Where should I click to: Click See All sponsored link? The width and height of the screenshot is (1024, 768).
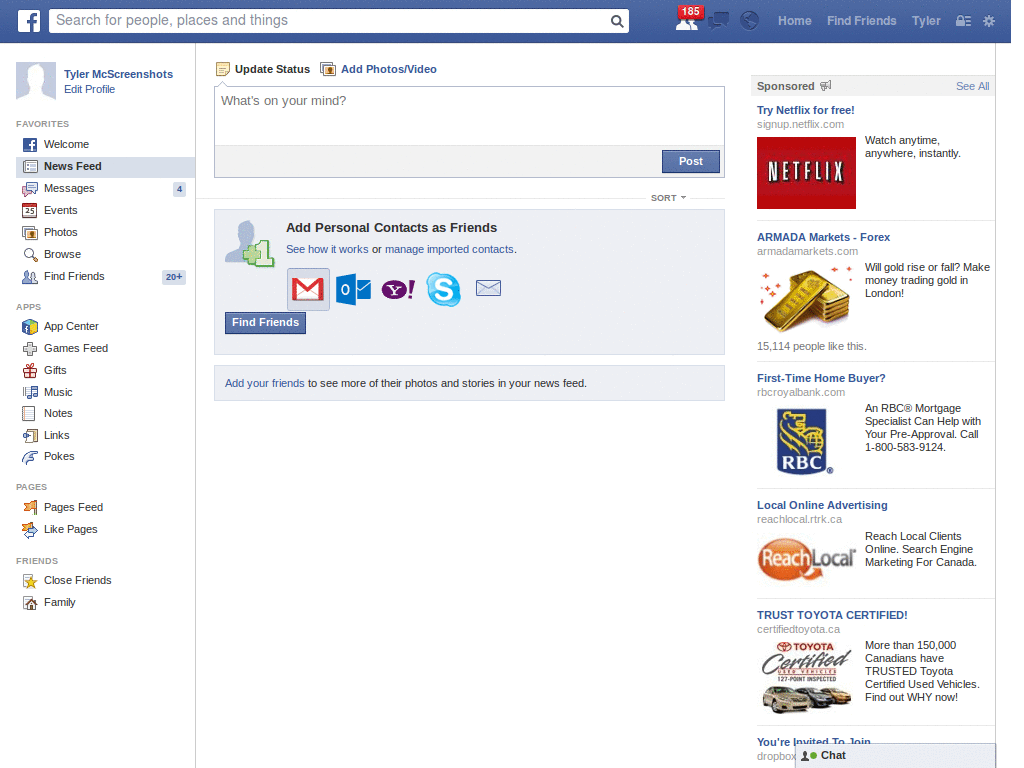pyautogui.click(x=972, y=86)
